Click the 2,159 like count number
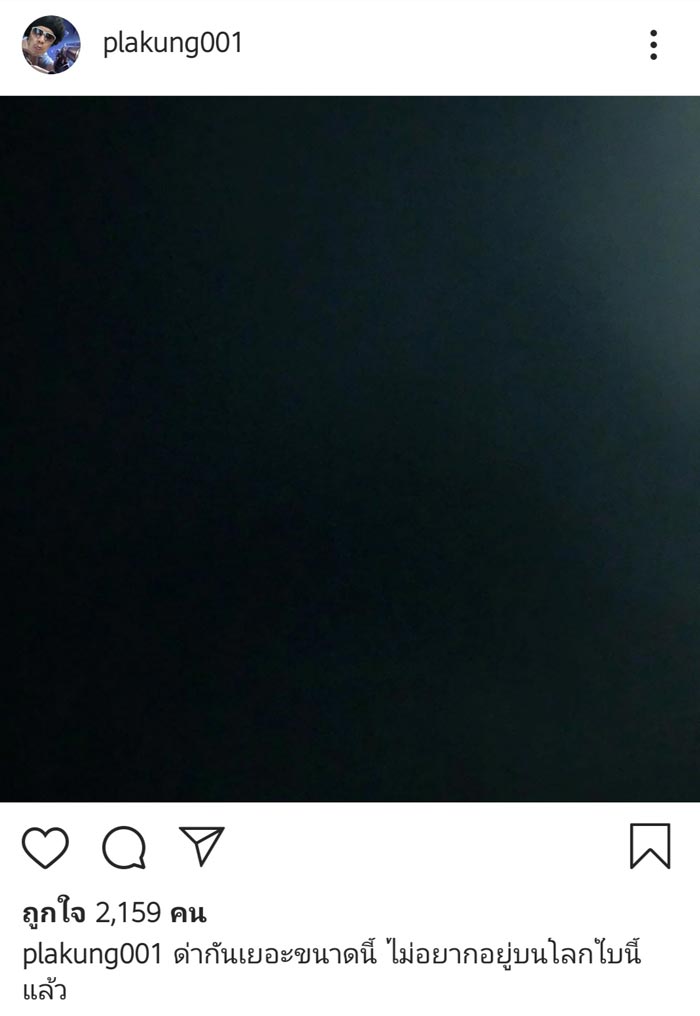Viewport: 700px width, 1016px height. pyautogui.click(x=128, y=913)
